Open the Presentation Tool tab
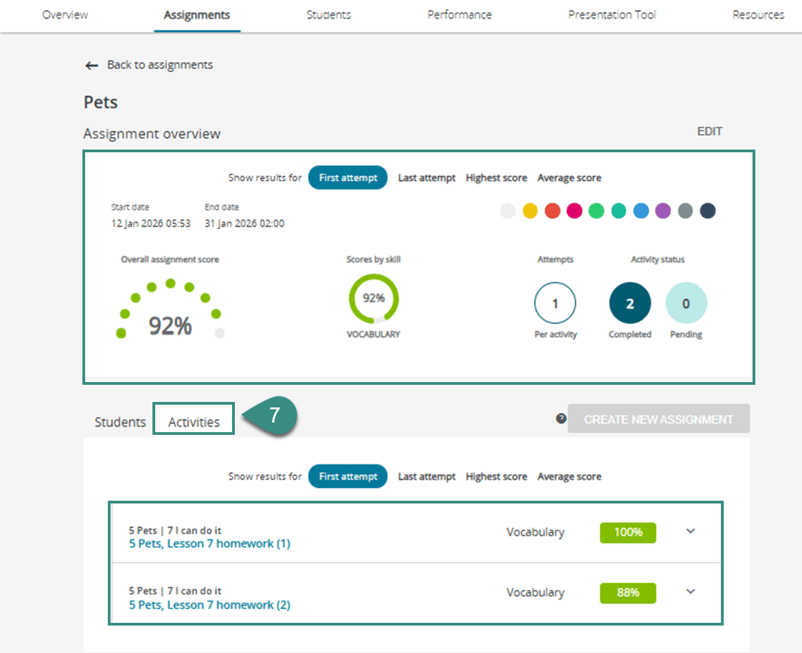802x653 pixels. point(612,15)
